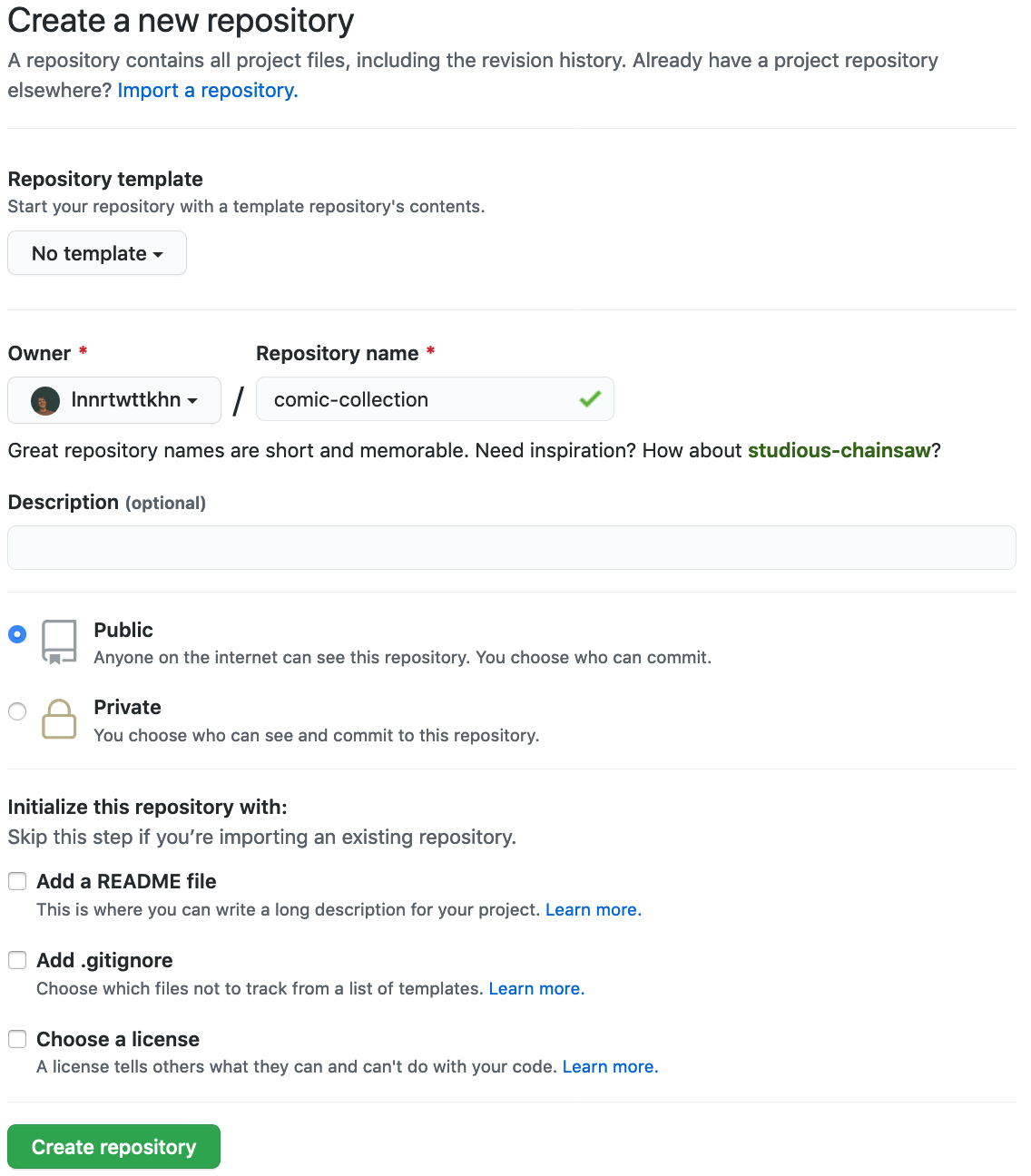Open Learn more link for .gitignore
This screenshot has width=1031, height=1176.
[536, 989]
